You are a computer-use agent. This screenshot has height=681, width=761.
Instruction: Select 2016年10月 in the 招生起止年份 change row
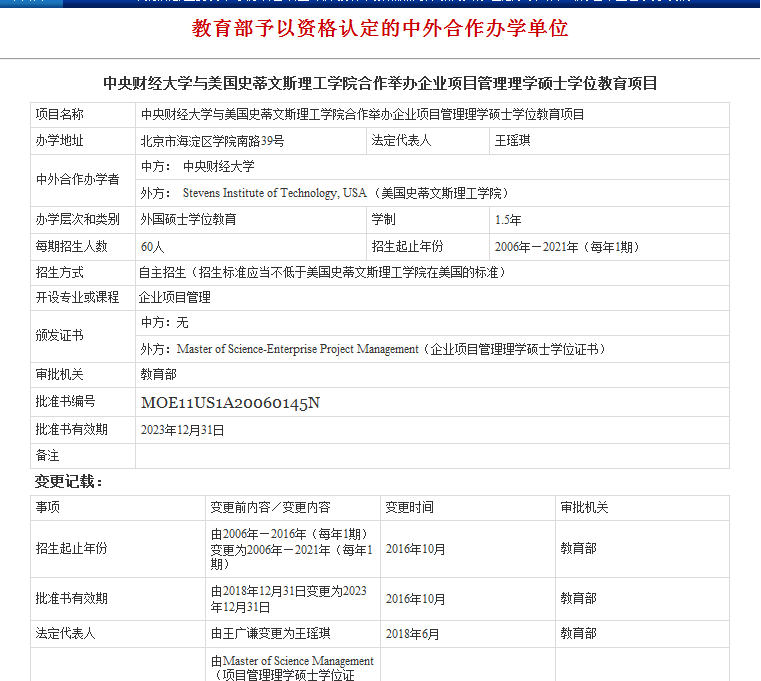(x=415, y=549)
